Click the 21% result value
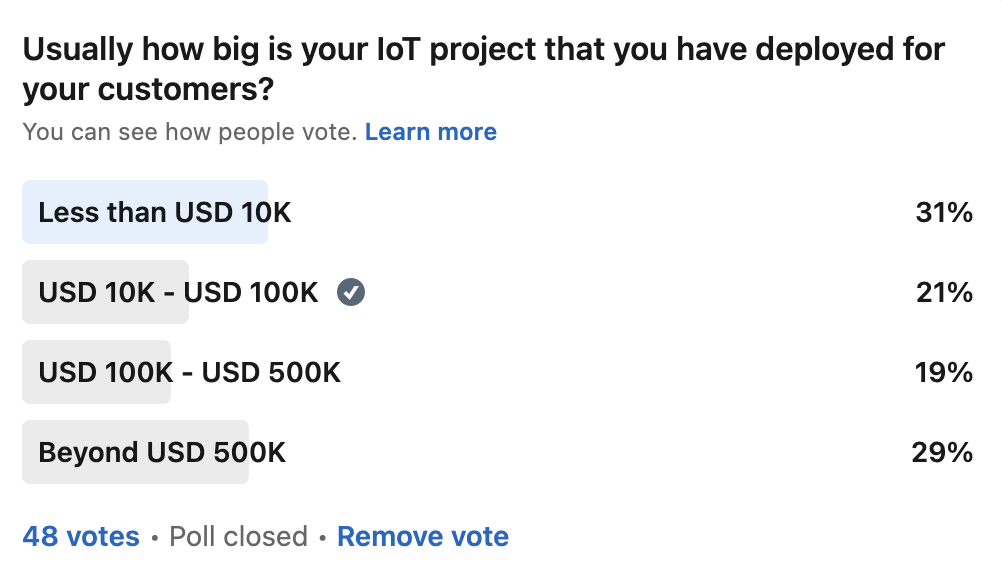 tap(943, 292)
